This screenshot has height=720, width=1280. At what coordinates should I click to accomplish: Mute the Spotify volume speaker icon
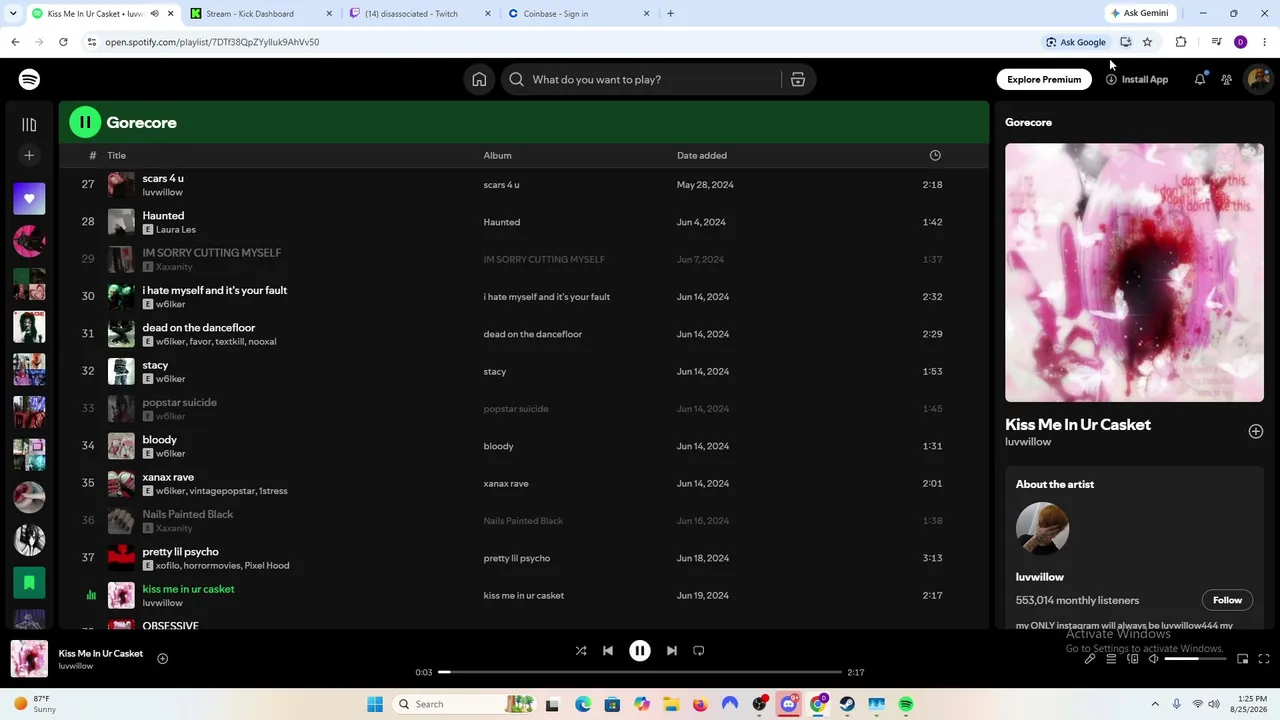pos(1153,659)
